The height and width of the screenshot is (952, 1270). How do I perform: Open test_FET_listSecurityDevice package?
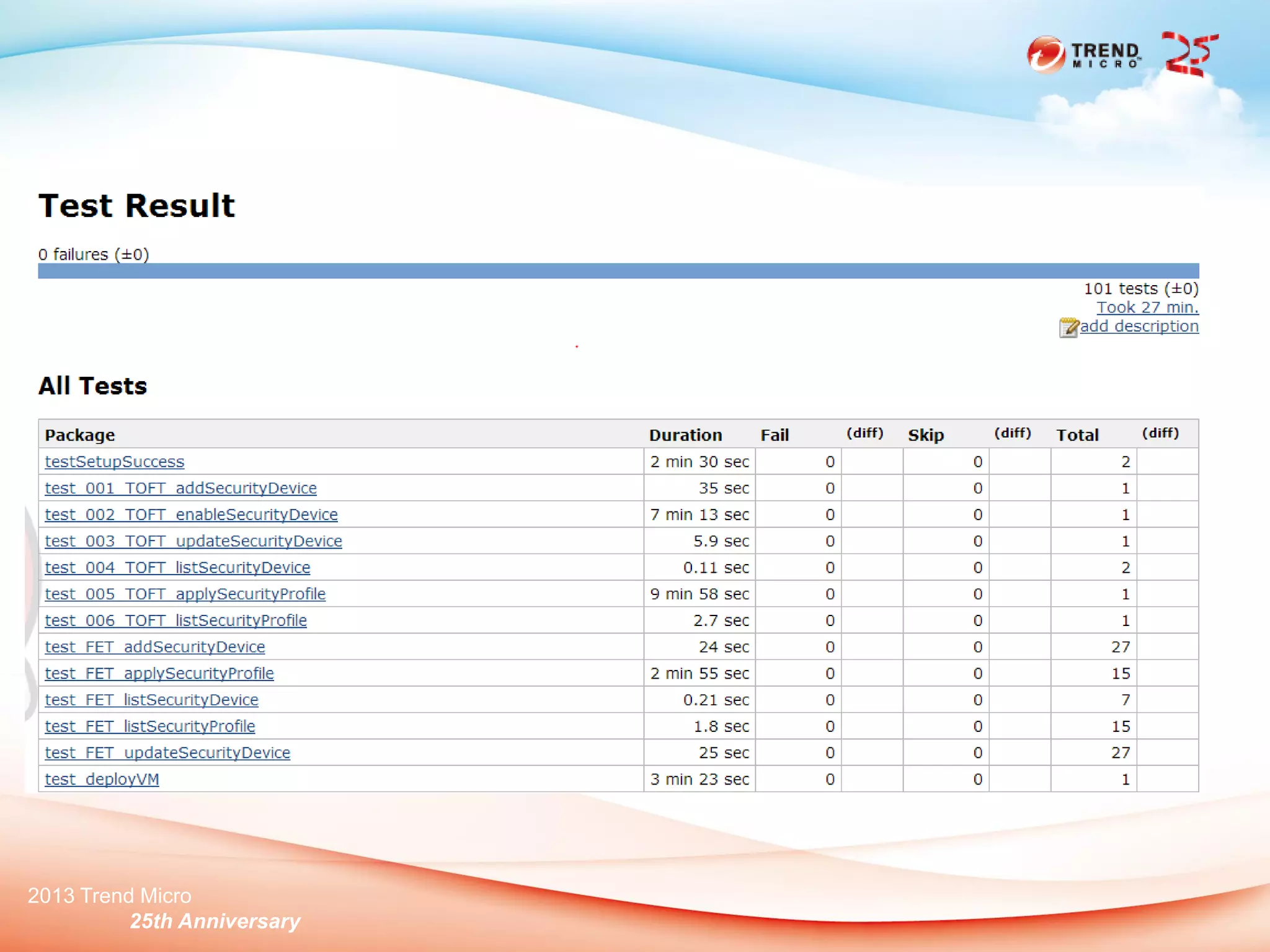click(151, 700)
